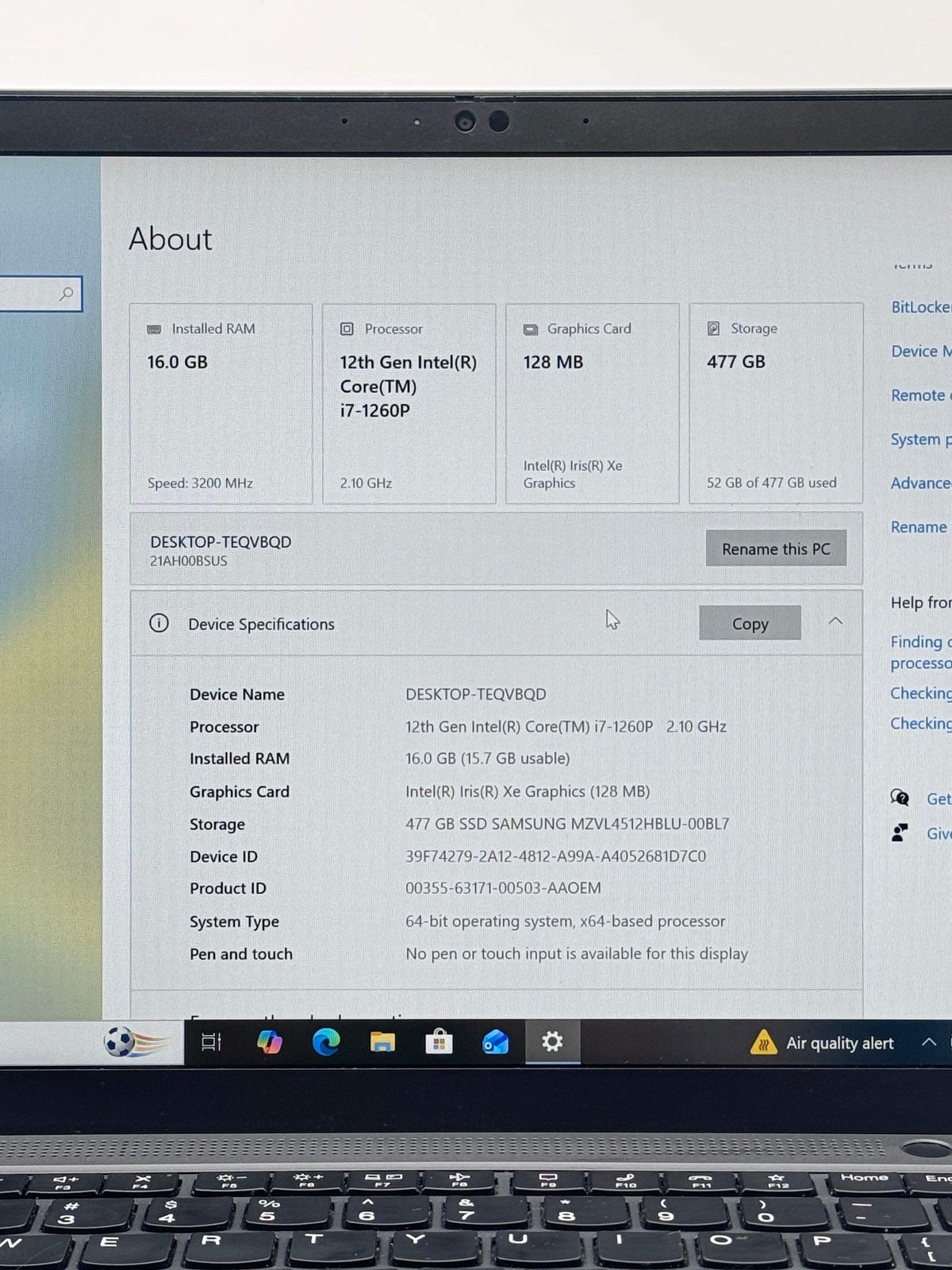Click the Rename this PC button

point(776,548)
